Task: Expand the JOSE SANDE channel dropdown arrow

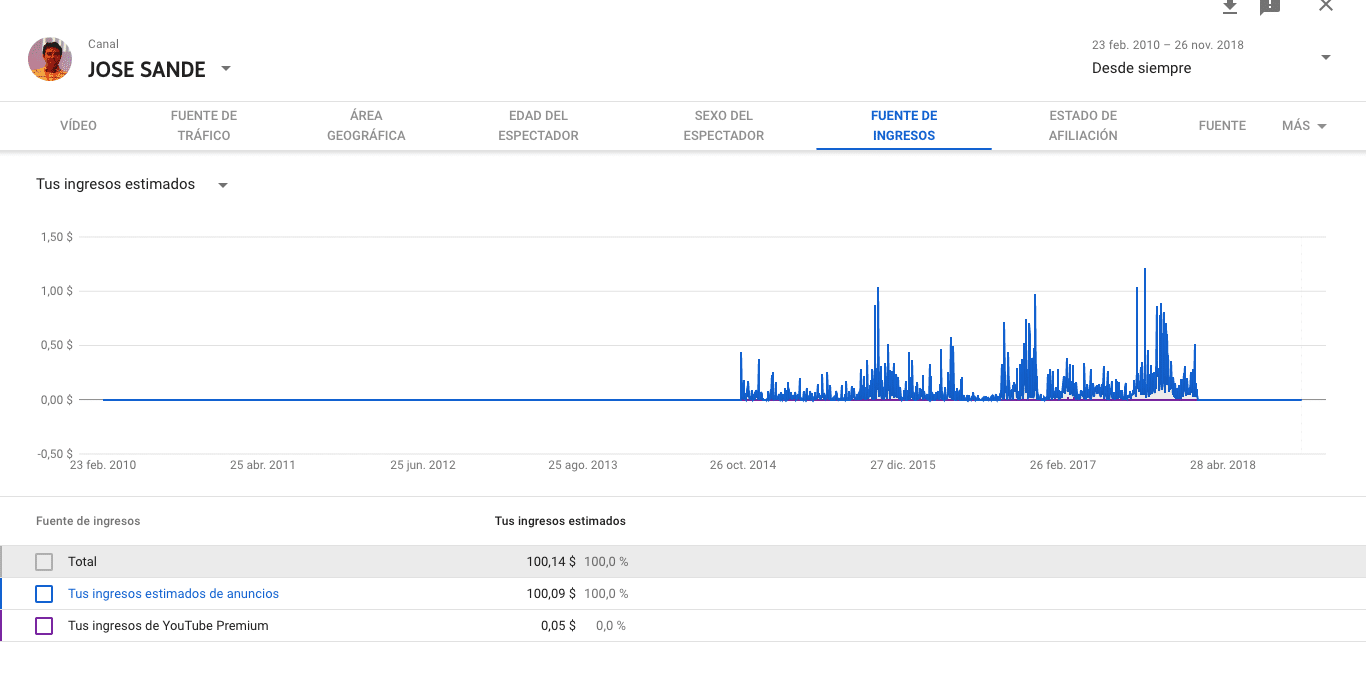Action: pyautogui.click(x=226, y=68)
